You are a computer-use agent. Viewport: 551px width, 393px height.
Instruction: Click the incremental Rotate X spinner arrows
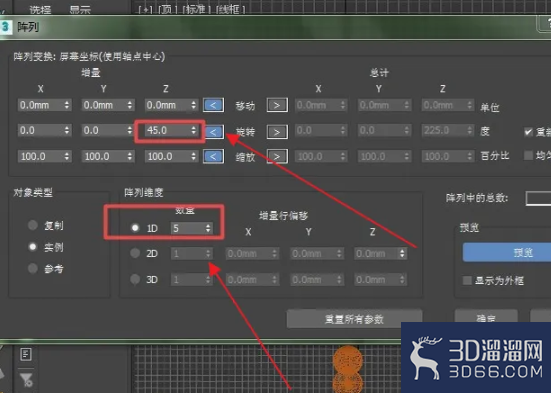[x=67, y=130]
